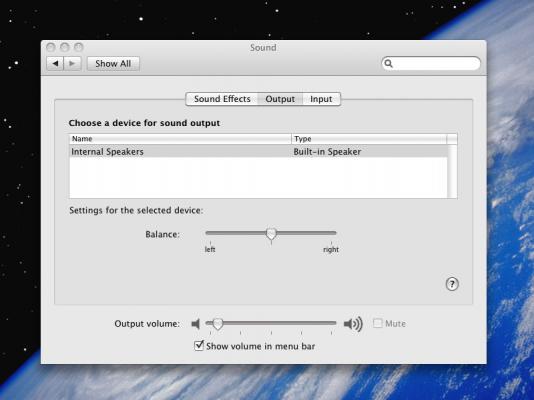Image resolution: width=534 pixels, height=400 pixels.
Task: Switch to the Sound Effects tab
Action: [222, 99]
